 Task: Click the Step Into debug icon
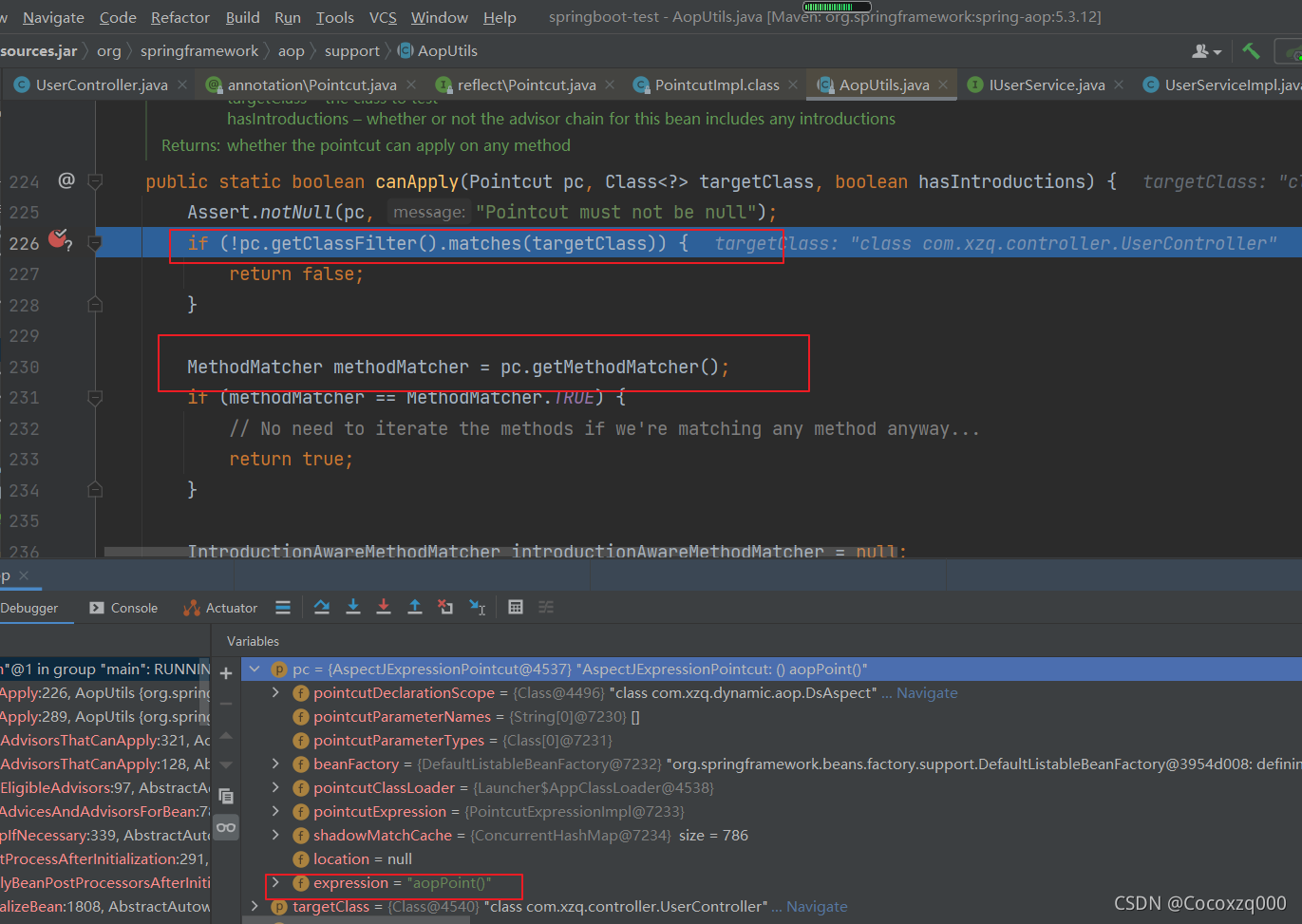[353, 607]
